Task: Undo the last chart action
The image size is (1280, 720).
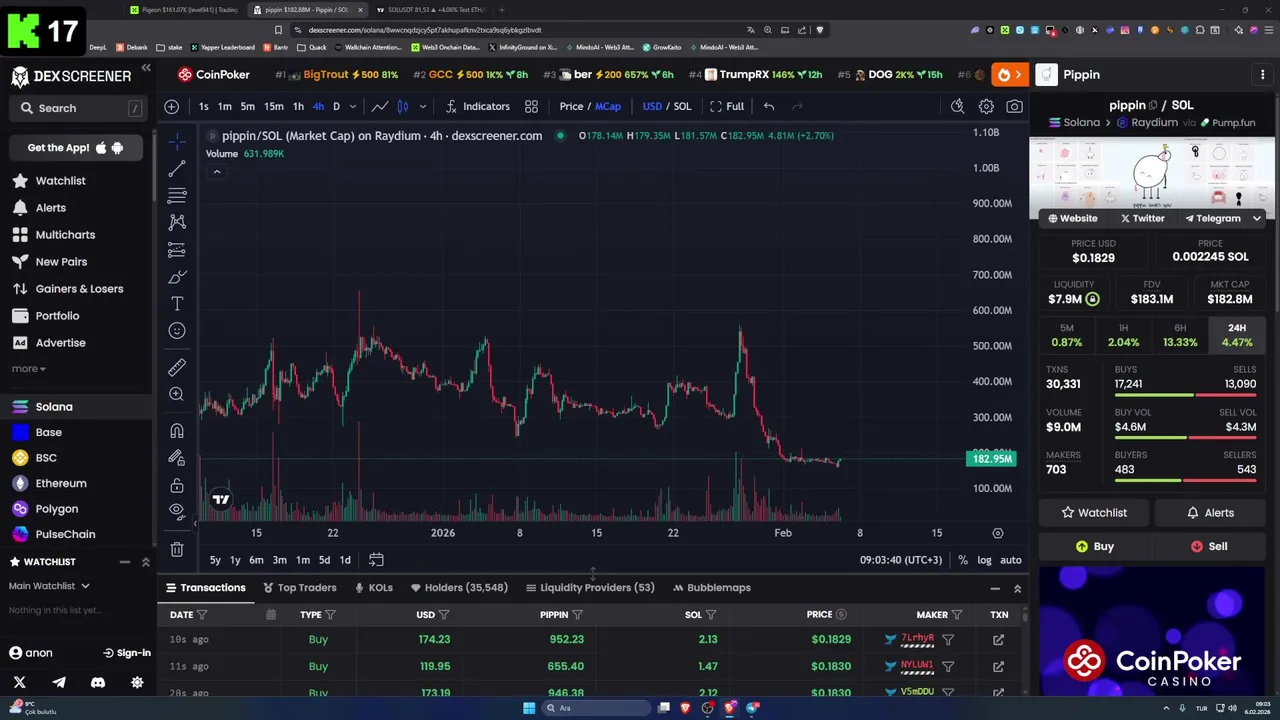Action: [769, 106]
